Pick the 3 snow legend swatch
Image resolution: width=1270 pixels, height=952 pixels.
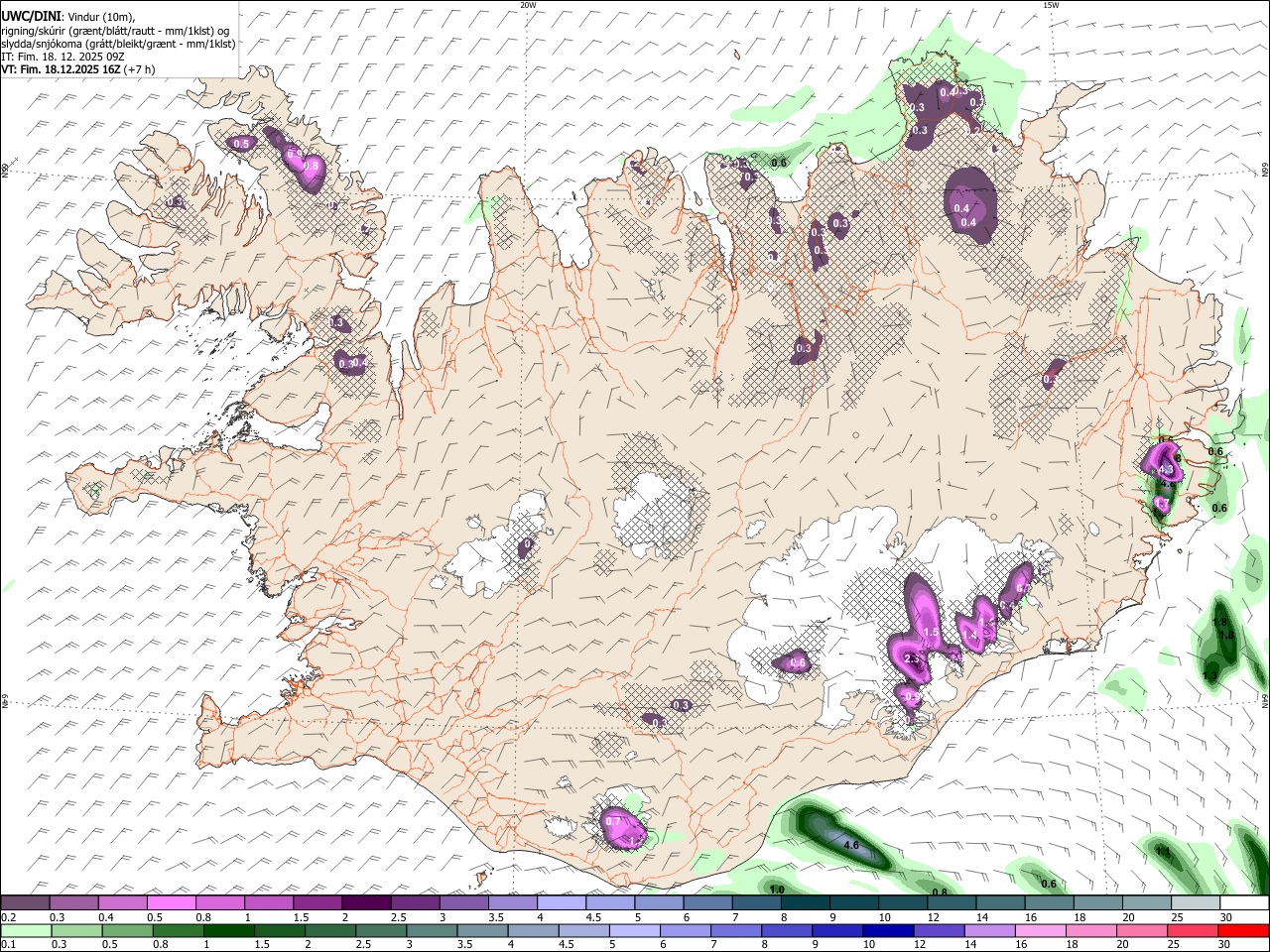463,903
